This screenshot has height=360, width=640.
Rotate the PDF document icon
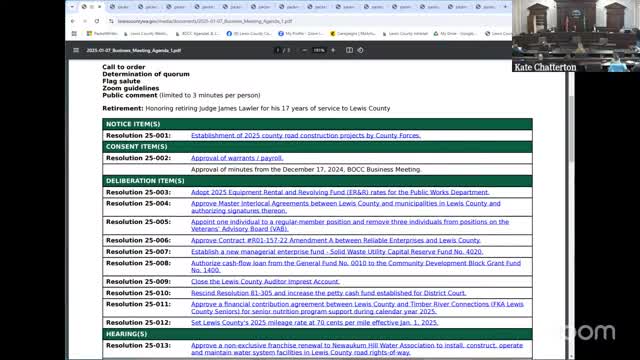360,50
